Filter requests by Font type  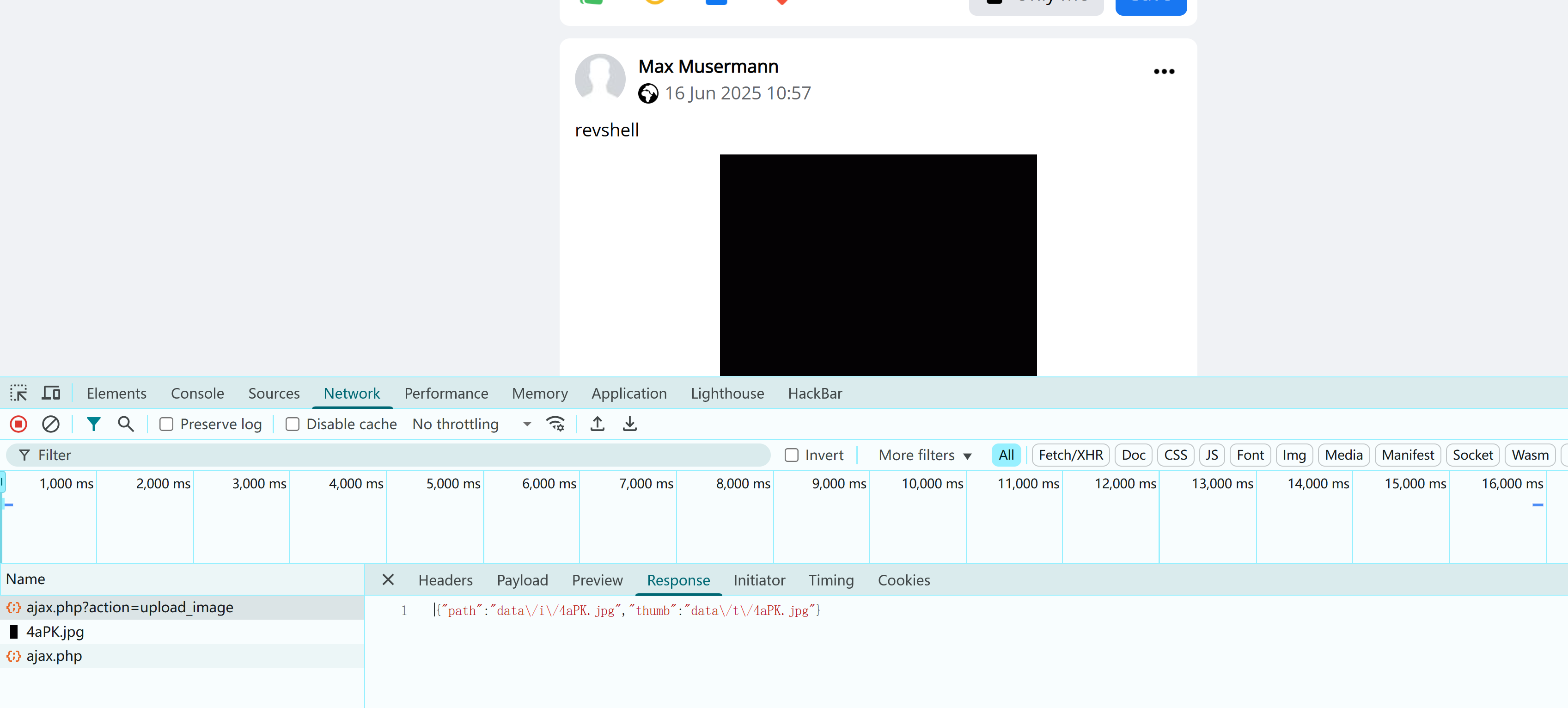point(1250,455)
